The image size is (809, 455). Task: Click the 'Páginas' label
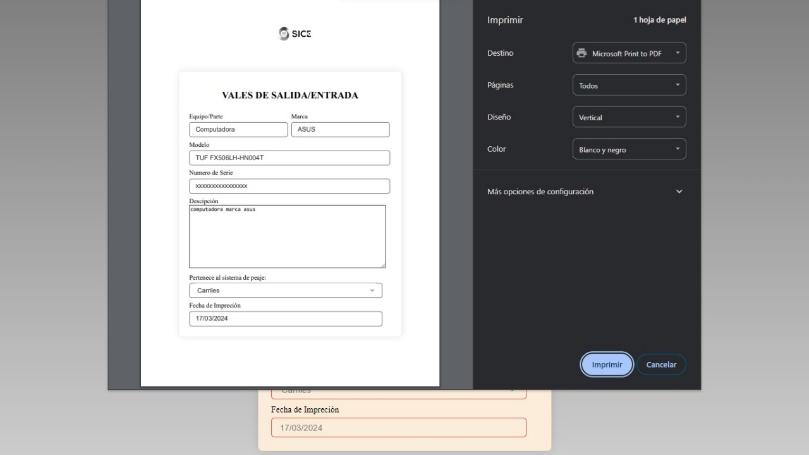(x=500, y=85)
